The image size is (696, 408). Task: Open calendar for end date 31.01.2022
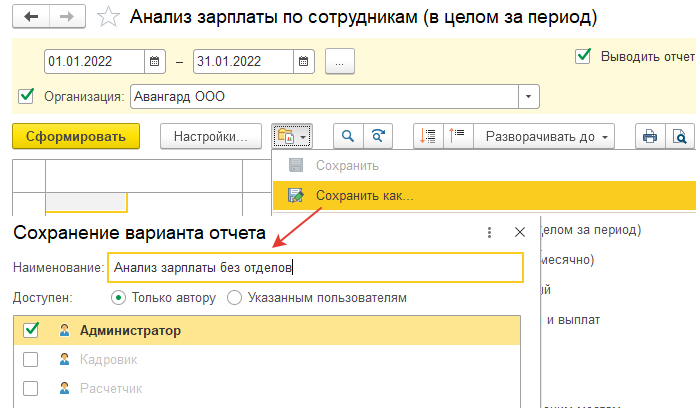[304, 61]
